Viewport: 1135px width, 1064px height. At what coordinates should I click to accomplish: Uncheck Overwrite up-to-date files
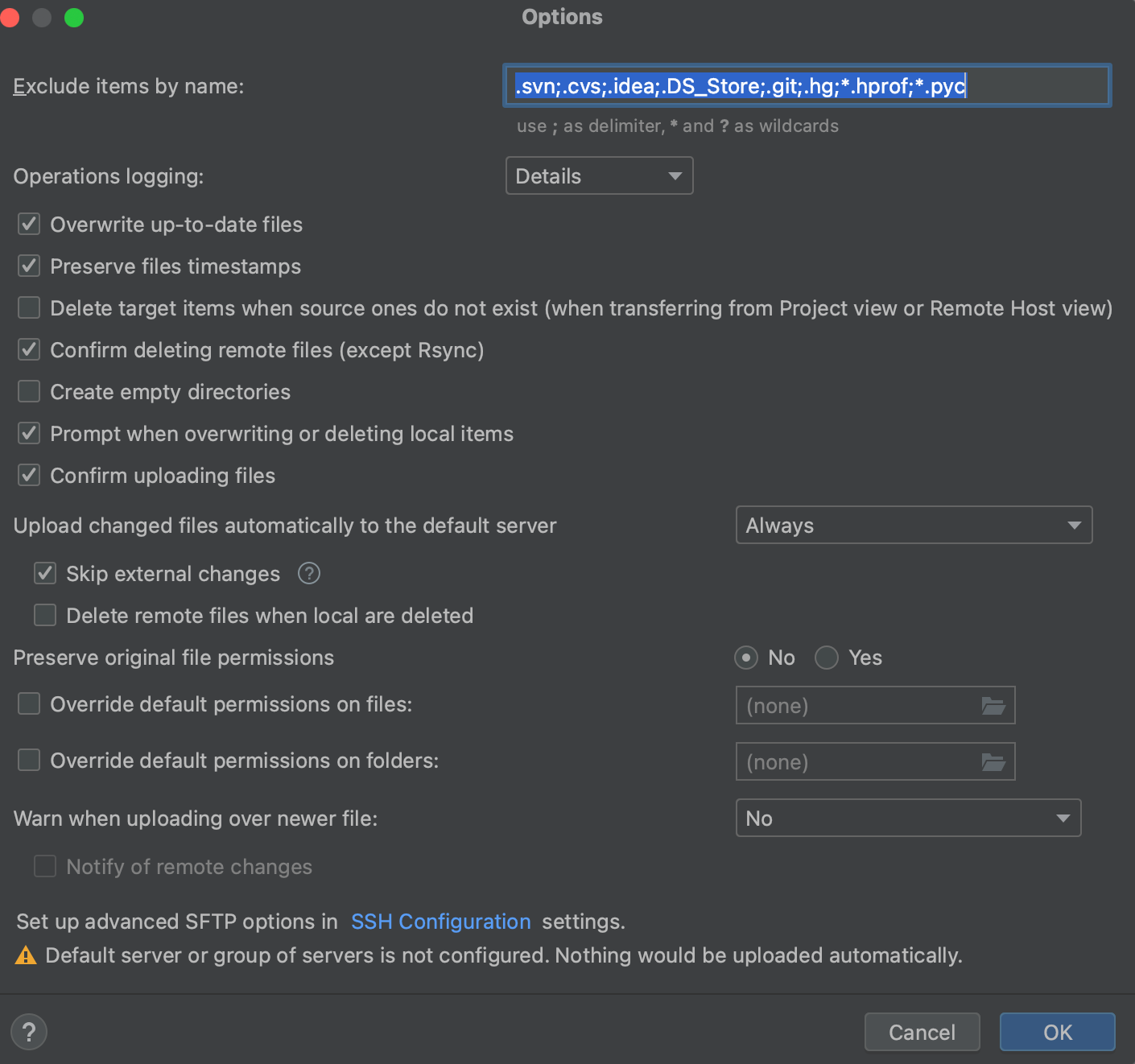tap(30, 225)
